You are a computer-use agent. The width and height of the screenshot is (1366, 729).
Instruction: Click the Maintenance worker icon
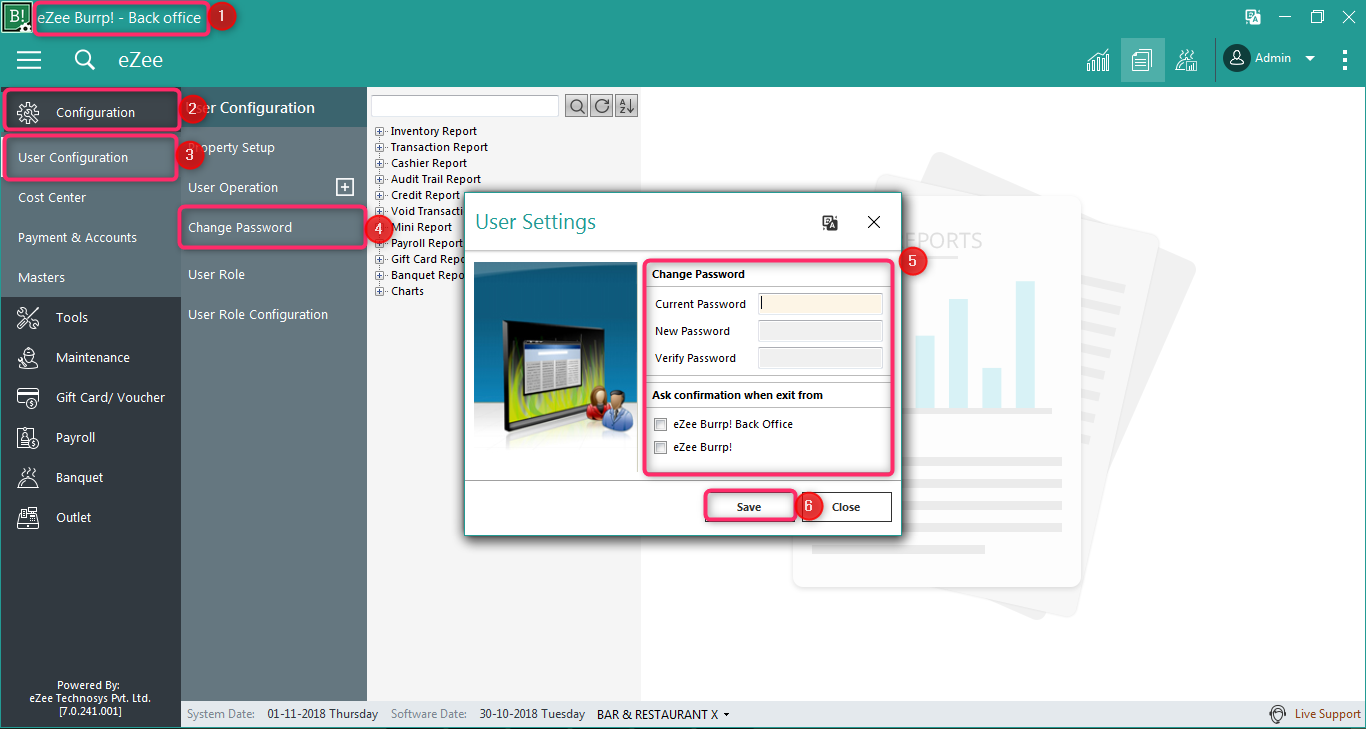click(28, 357)
